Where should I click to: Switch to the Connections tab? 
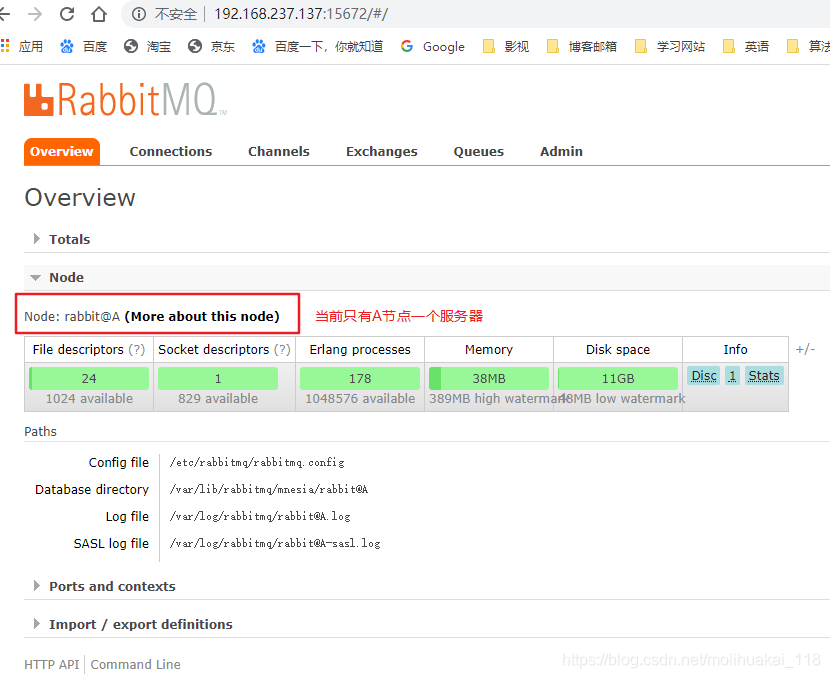(170, 151)
